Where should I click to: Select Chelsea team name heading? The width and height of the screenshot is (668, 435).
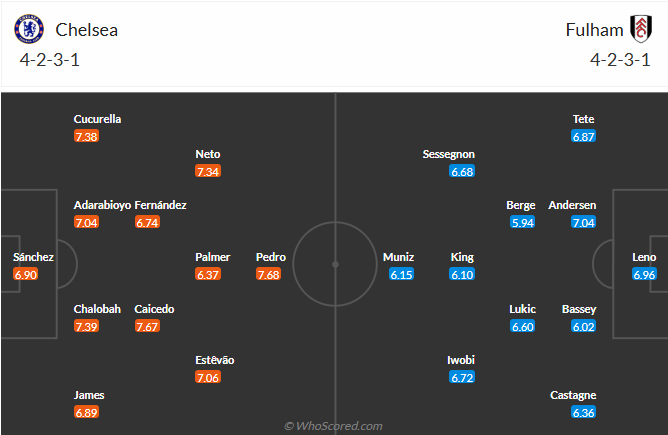point(87,30)
